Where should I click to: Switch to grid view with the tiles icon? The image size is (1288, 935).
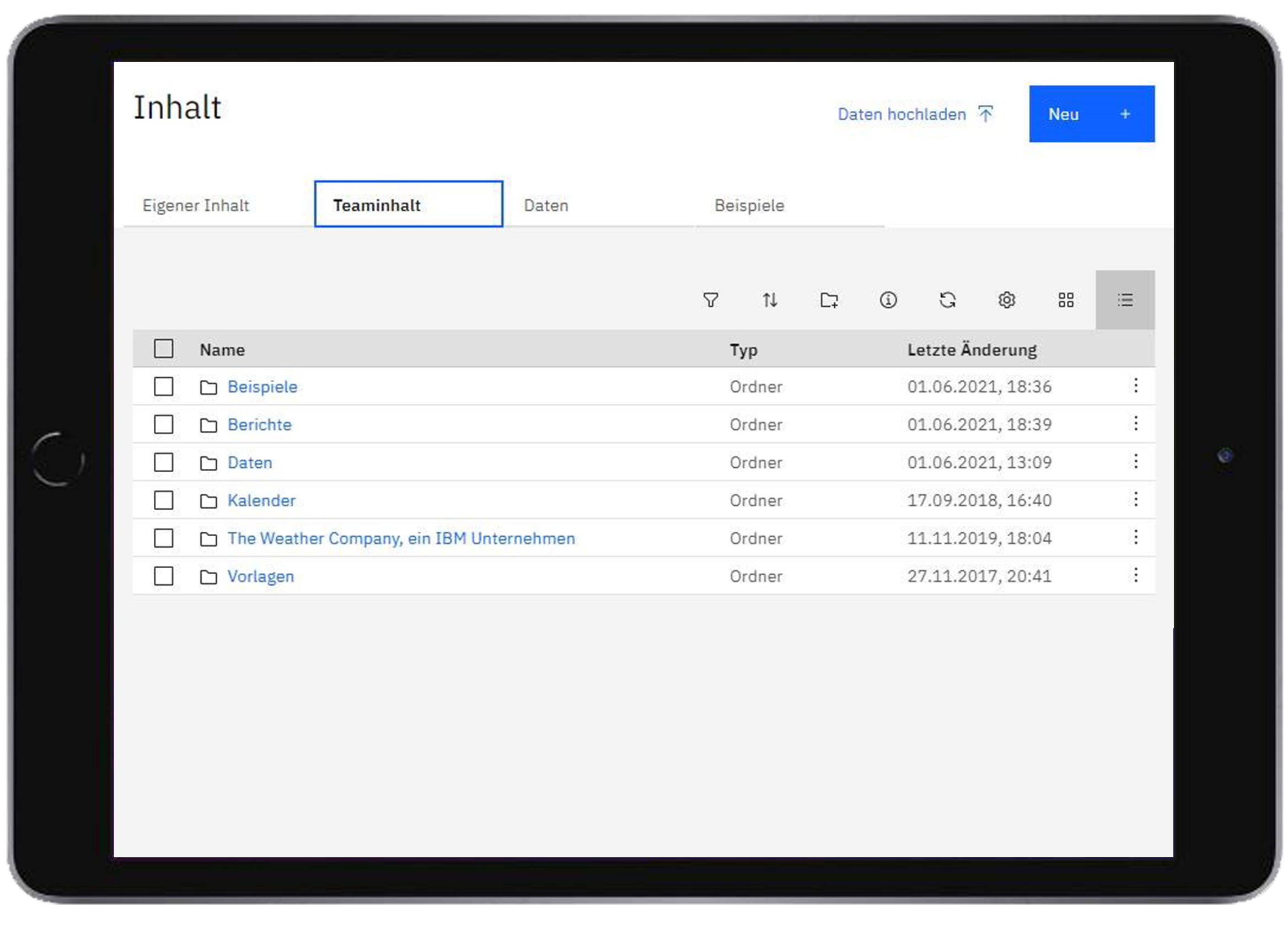1065,301
